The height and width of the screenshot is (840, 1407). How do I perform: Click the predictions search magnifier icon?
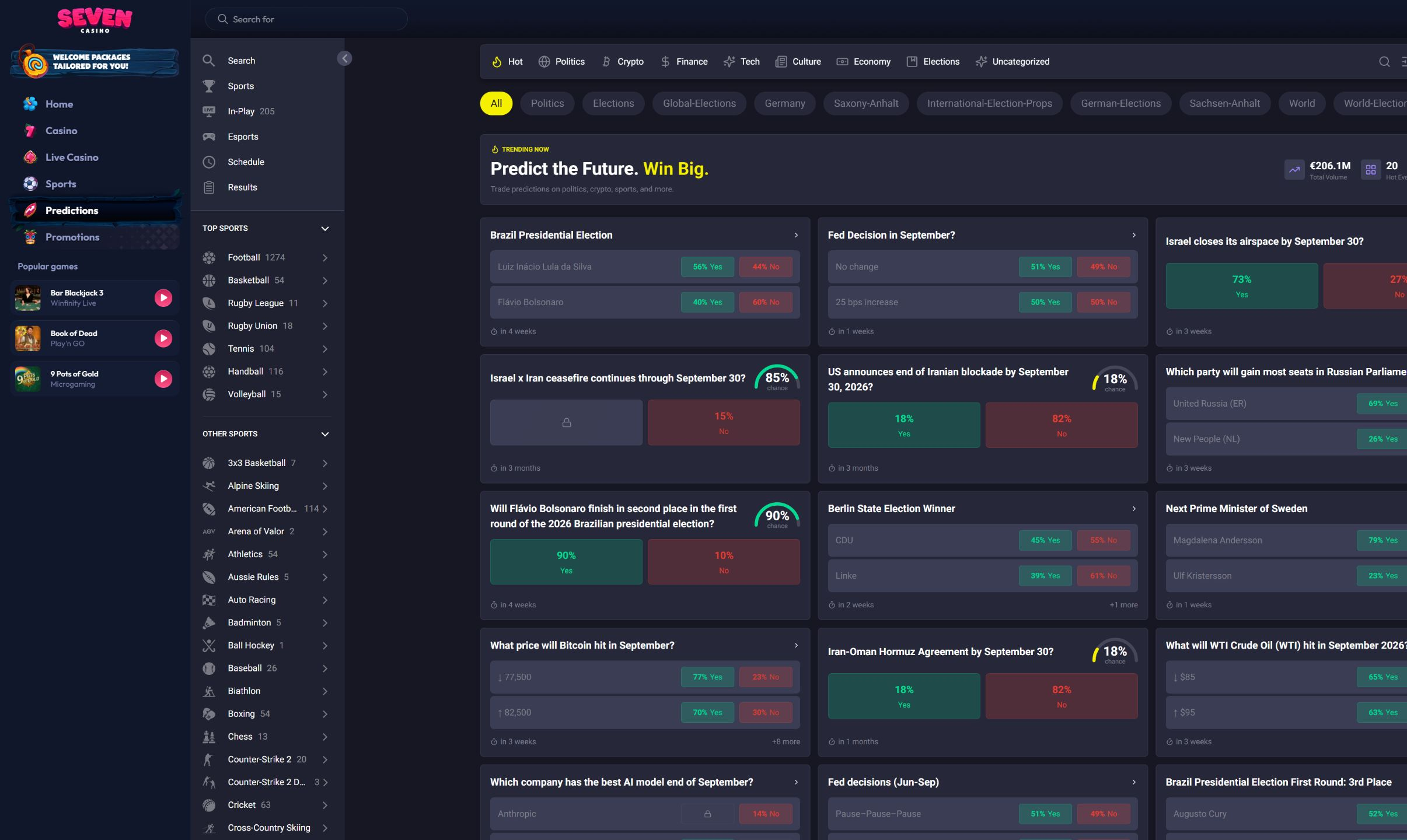(1384, 62)
